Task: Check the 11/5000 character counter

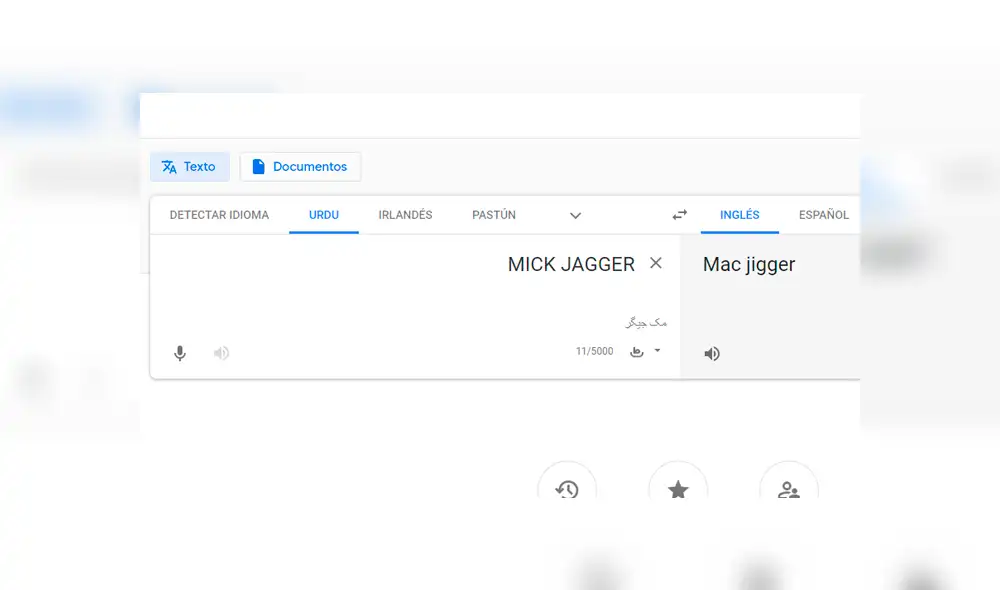Action: coord(593,351)
